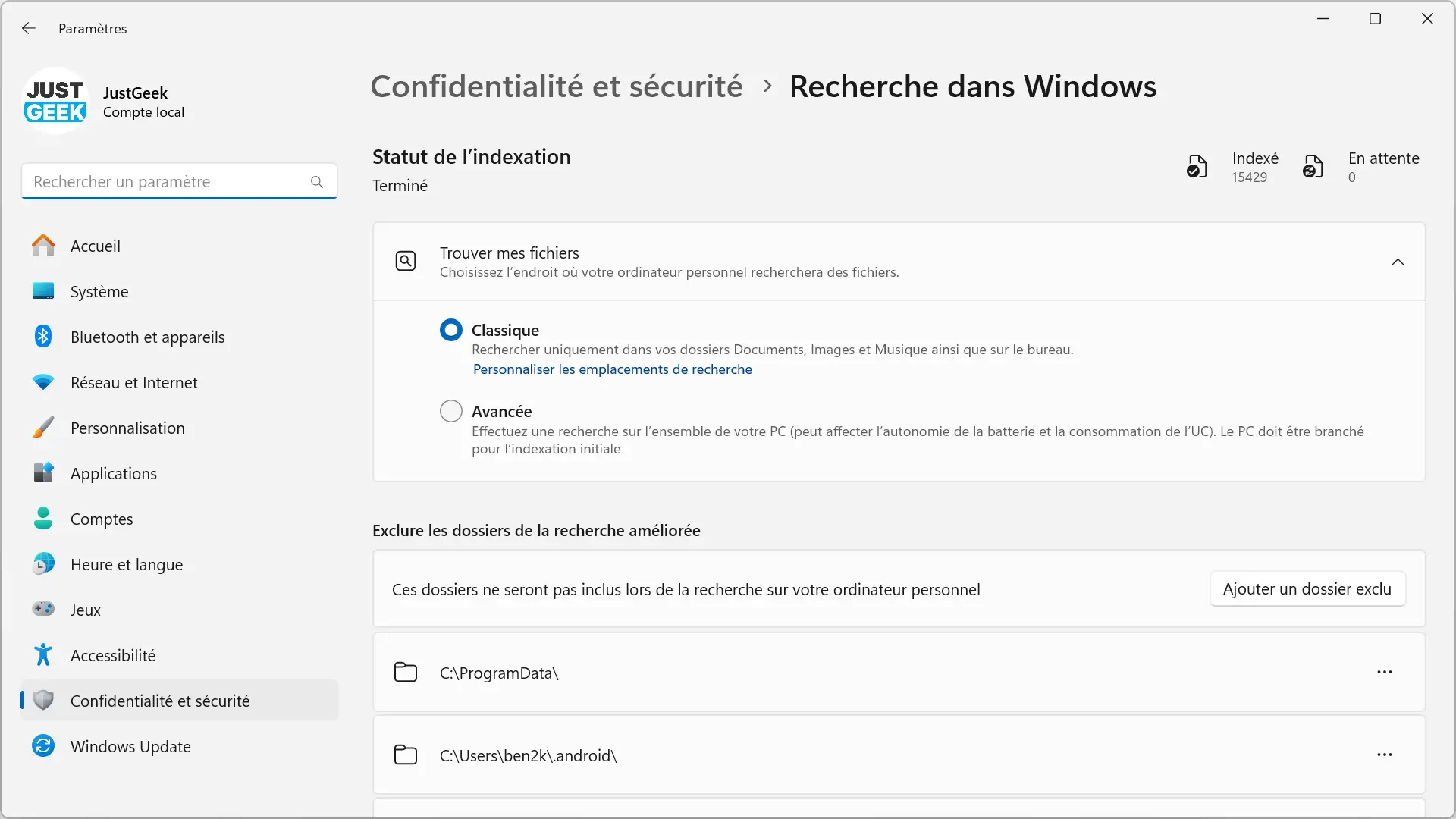Click the Heure et langue globe icon

point(43,564)
